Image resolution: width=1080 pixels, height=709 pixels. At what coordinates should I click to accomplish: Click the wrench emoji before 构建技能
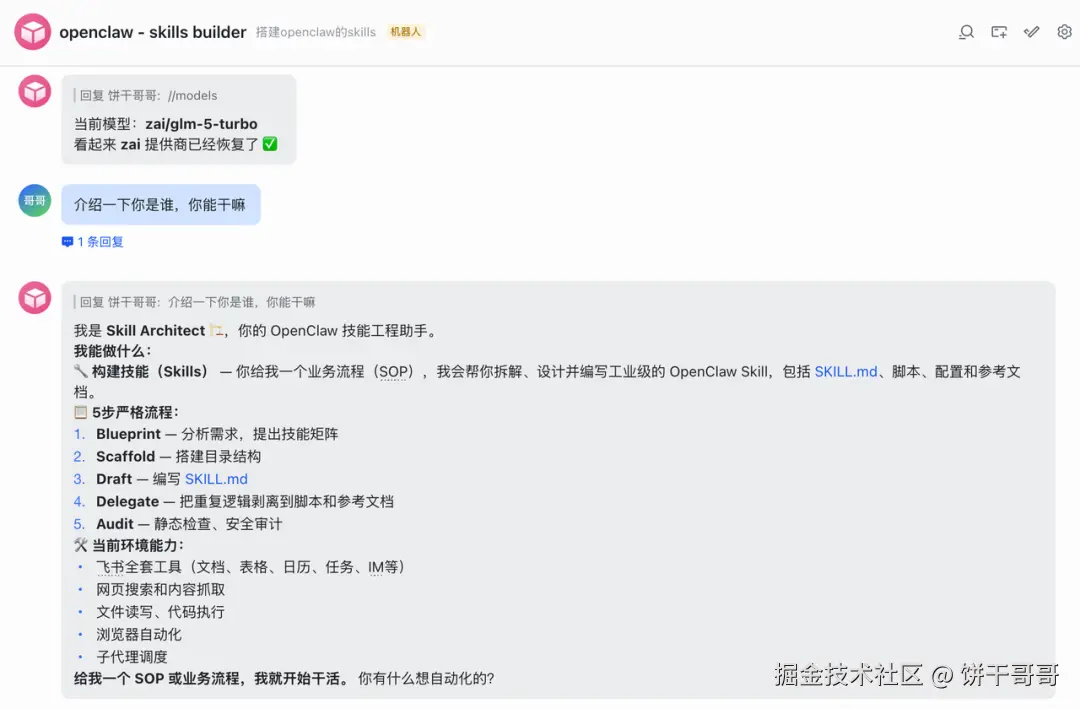[81, 371]
